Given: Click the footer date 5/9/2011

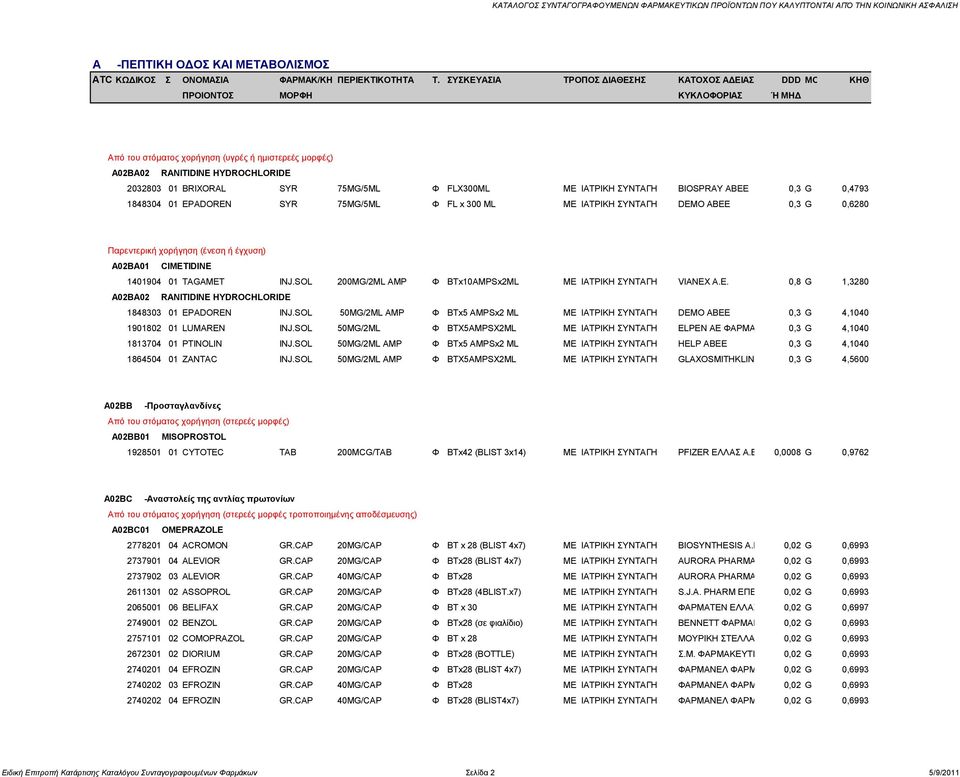Looking at the screenshot, I should [943, 773].
